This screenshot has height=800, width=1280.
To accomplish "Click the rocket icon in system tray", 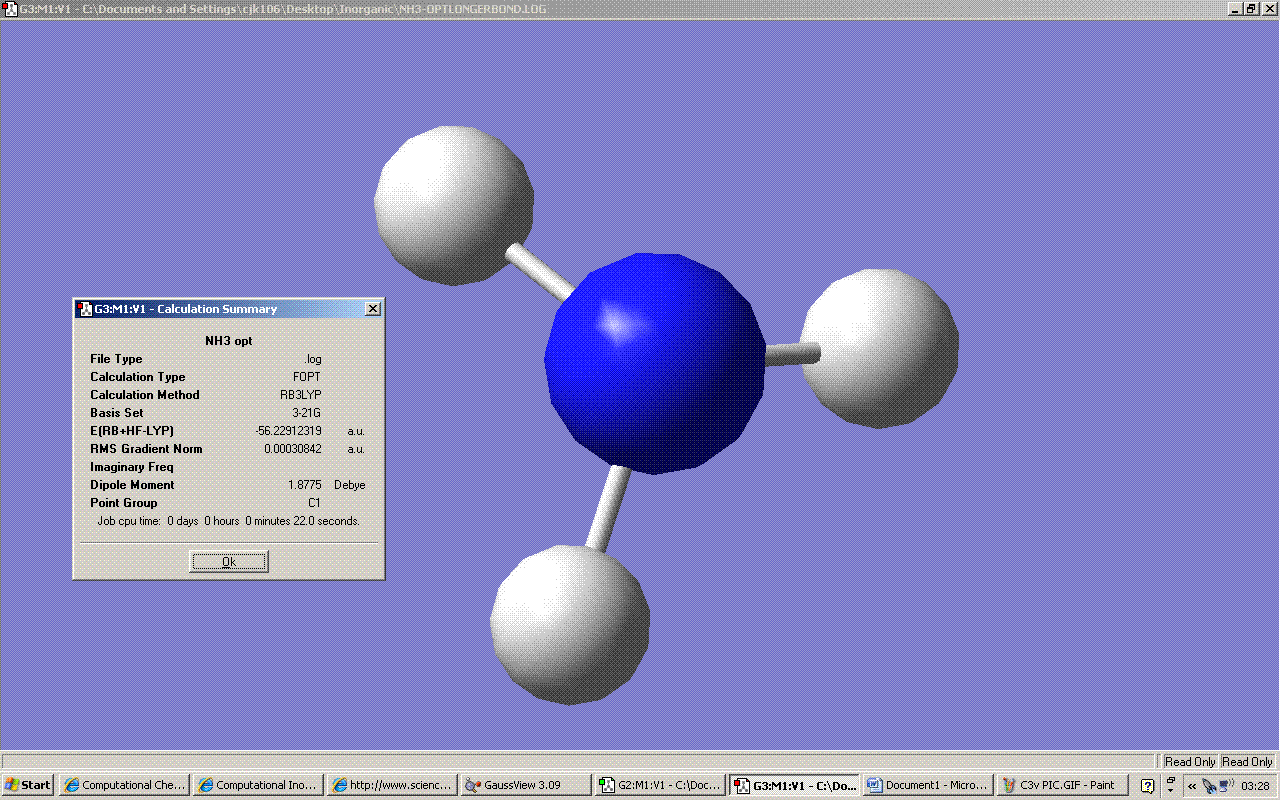I will 1209,786.
